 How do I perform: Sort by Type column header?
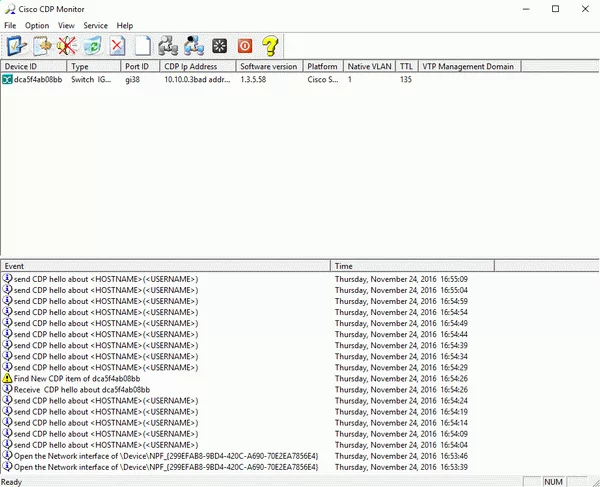point(94,66)
